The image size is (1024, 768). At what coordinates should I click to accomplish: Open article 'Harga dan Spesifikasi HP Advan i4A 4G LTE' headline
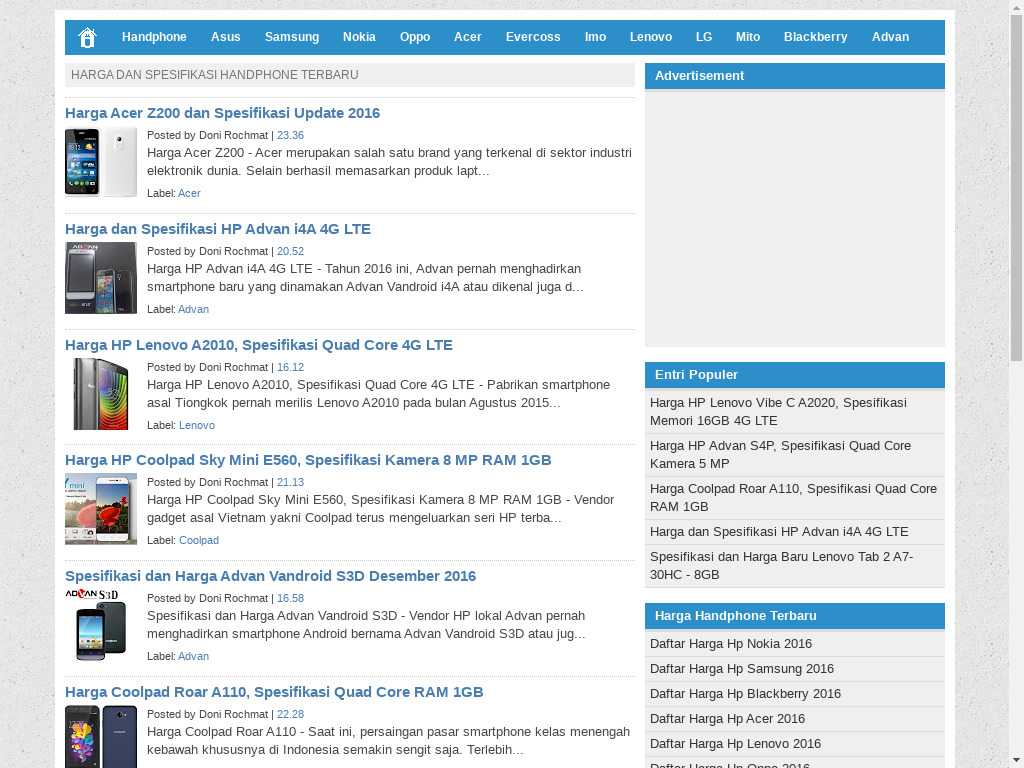[x=217, y=229]
